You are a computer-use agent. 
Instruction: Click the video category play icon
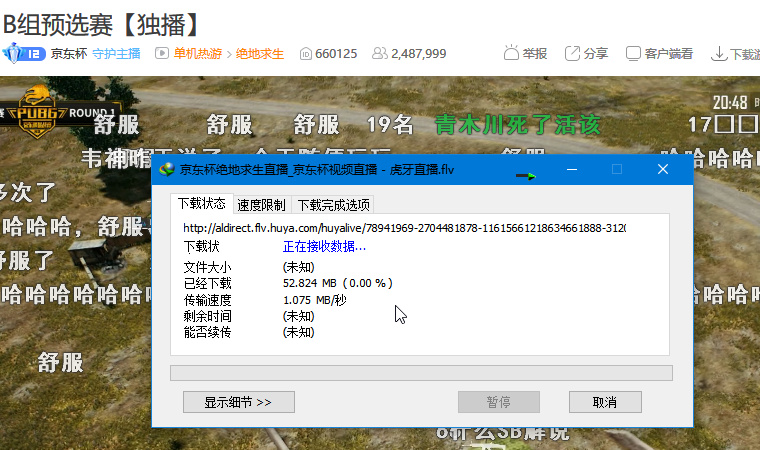pyautogui.click(x=161, y=53)
